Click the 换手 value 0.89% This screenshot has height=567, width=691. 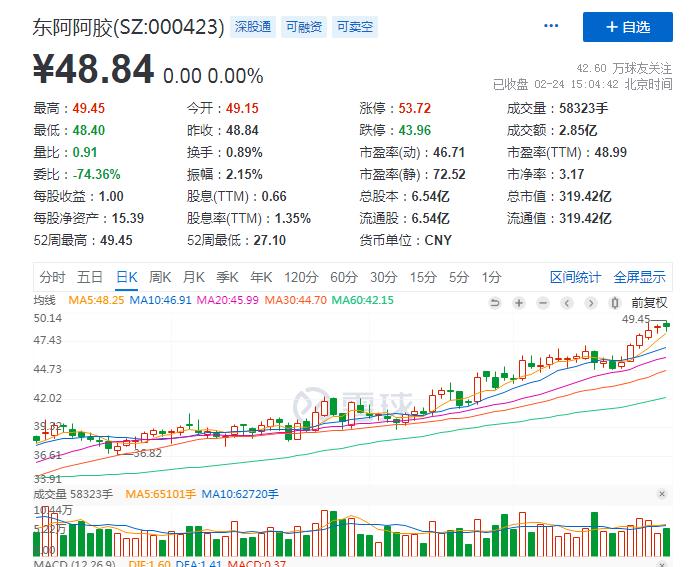coord(245,152)
